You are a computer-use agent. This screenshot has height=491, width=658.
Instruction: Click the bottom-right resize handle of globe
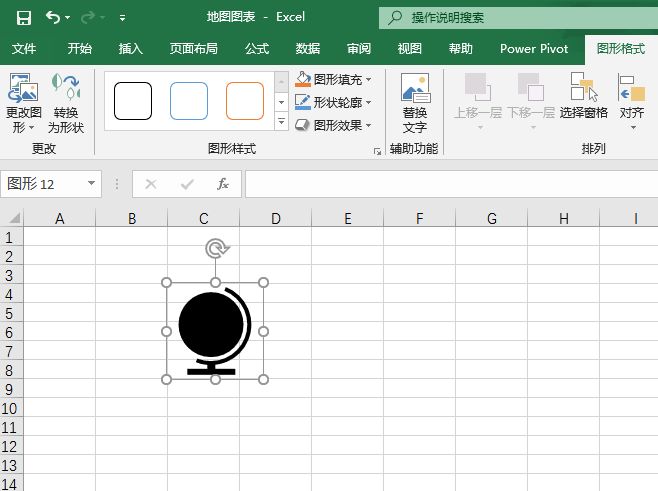click(x=263, y=379)
